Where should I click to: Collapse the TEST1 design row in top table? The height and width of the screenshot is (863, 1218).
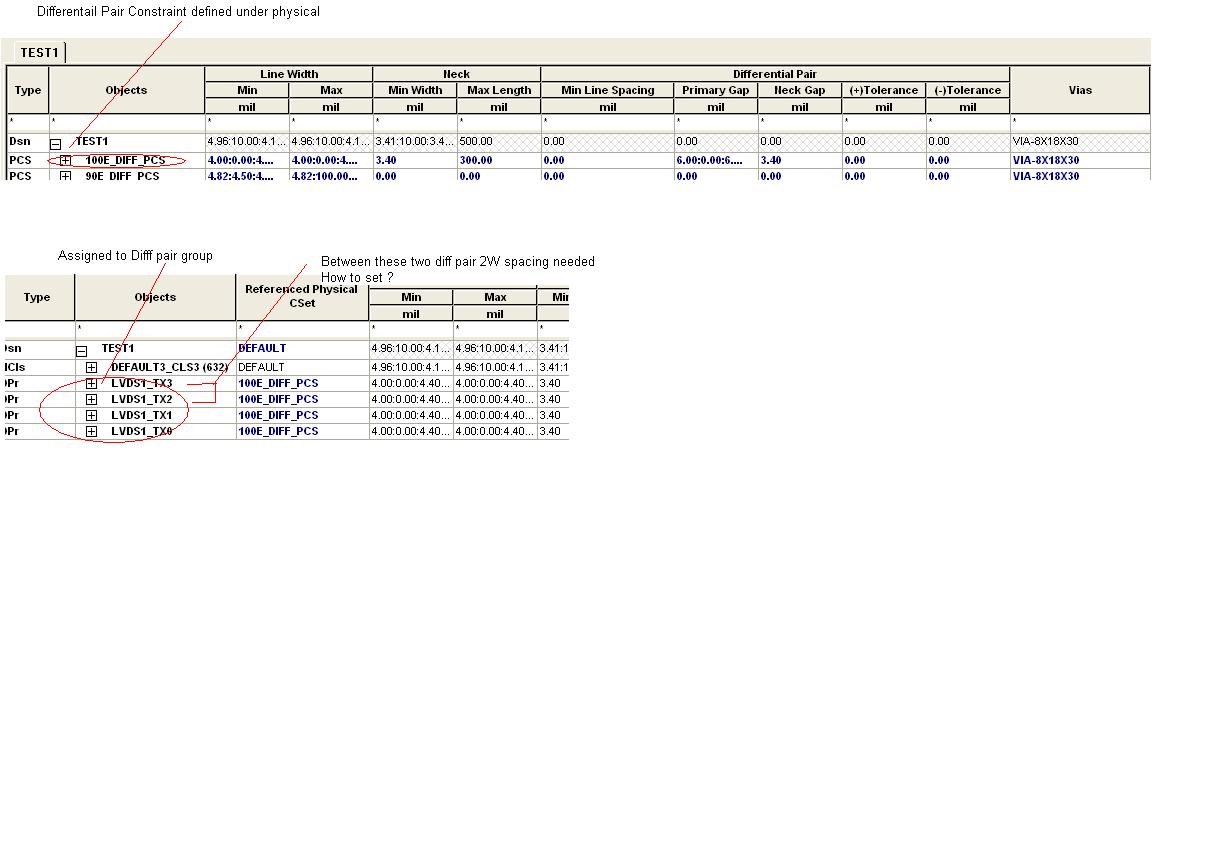point(56,143)
